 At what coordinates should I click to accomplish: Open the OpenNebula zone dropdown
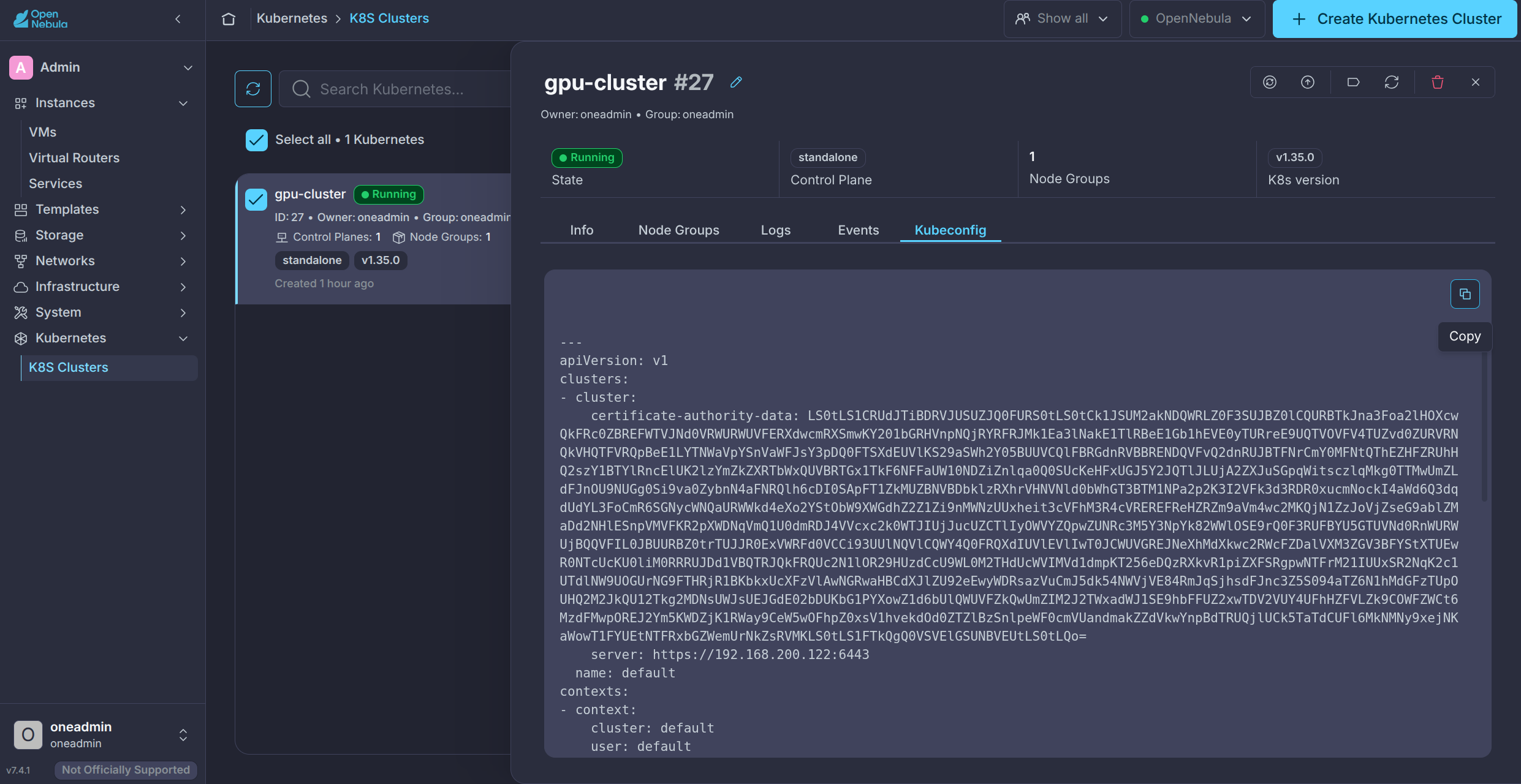(1197, 19)
